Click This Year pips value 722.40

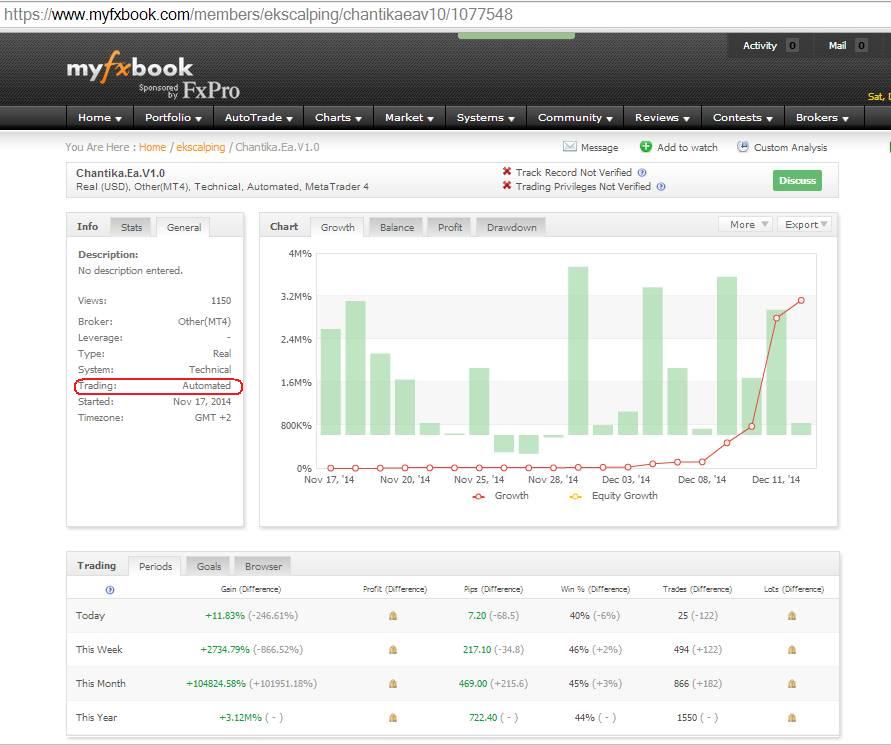[x=483, y=718]
